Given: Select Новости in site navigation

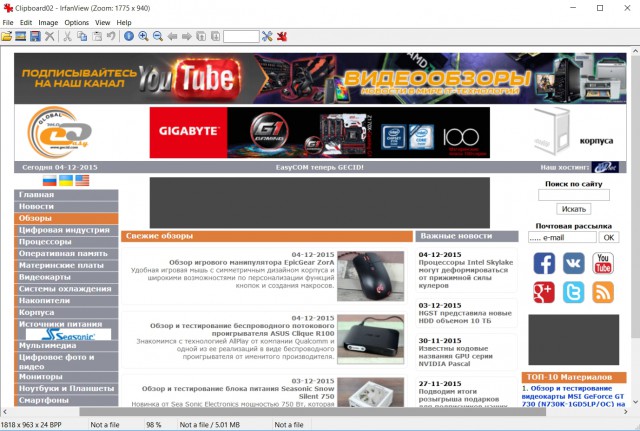Looking at the screenshot, I should [66, 207].
